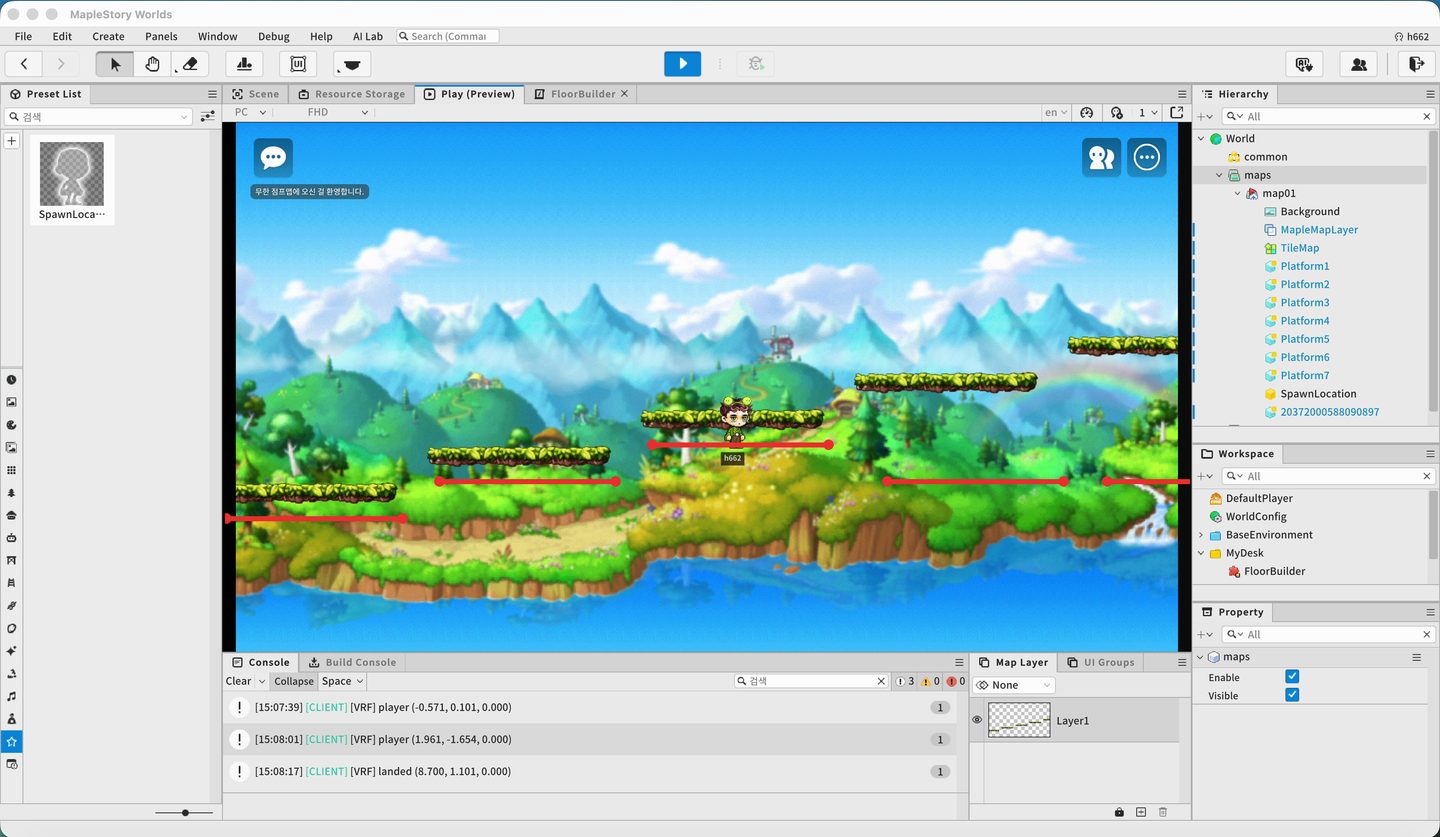Image resolution: width=1440 pixels, height=837 pixels.
Task: Toggle the Enable checkbox for maps
Action: [x=1292, y=677]
